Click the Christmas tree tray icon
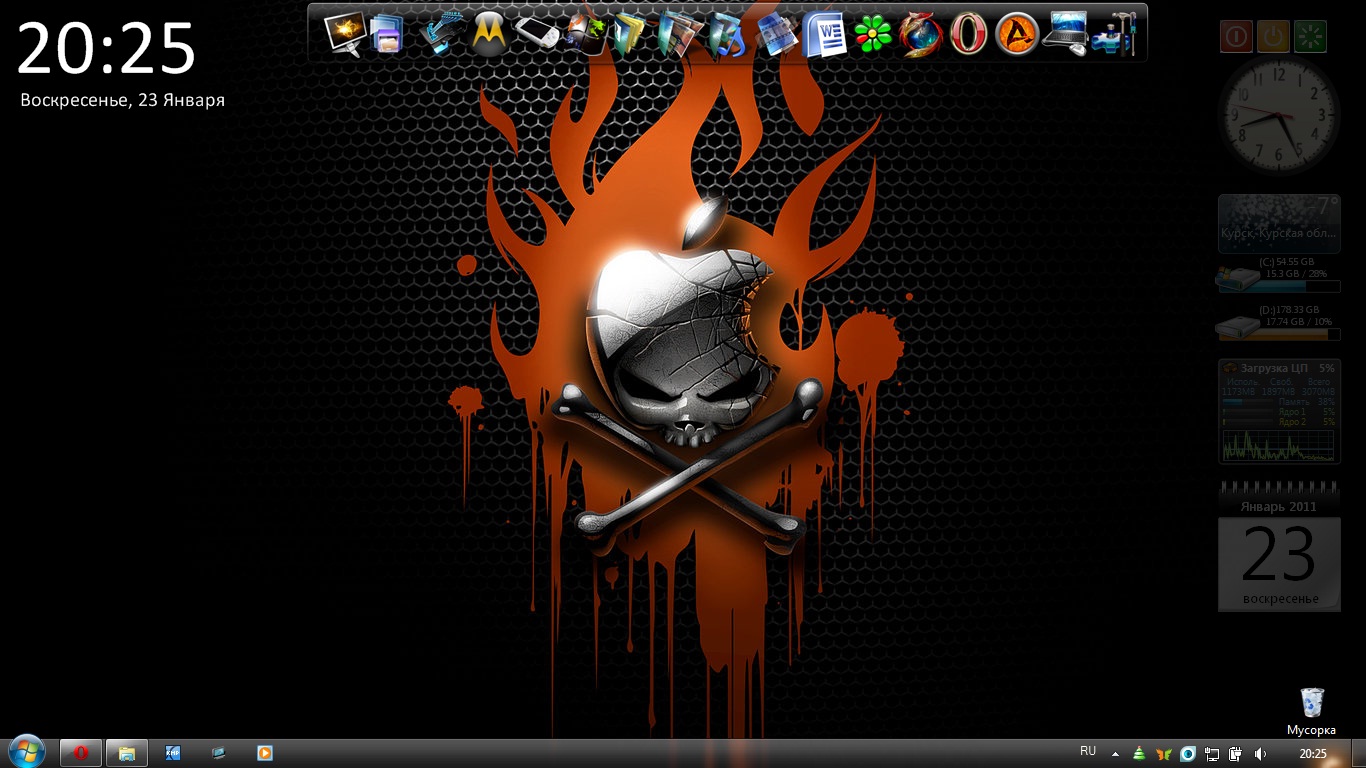This screenshot has width=1366, height=768. 1139,754
